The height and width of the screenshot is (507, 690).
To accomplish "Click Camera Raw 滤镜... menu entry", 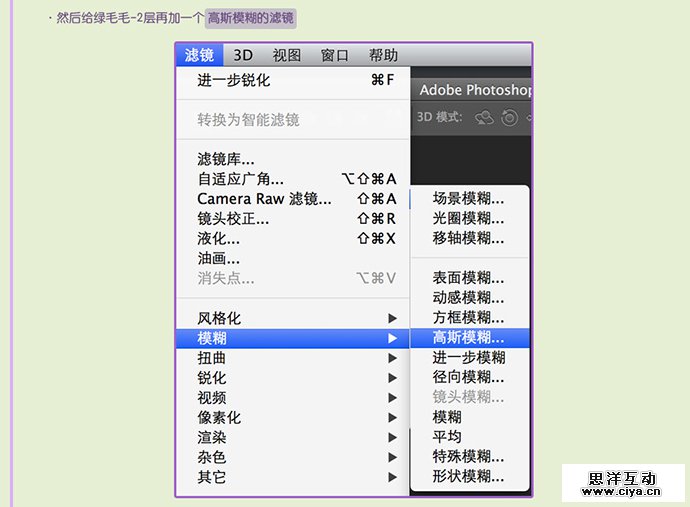I will coord(264,199).
